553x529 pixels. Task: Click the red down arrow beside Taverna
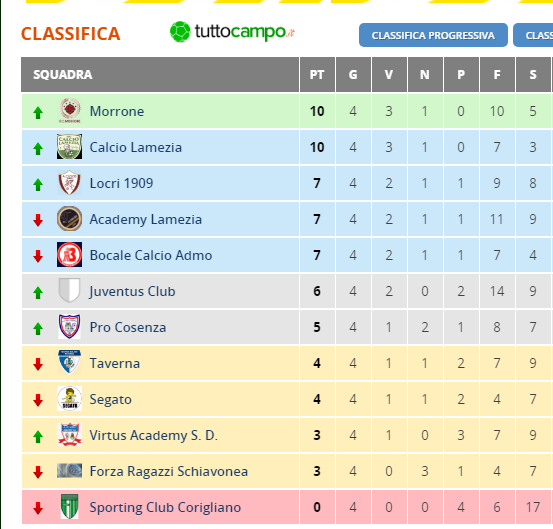(x=38, y=364)
